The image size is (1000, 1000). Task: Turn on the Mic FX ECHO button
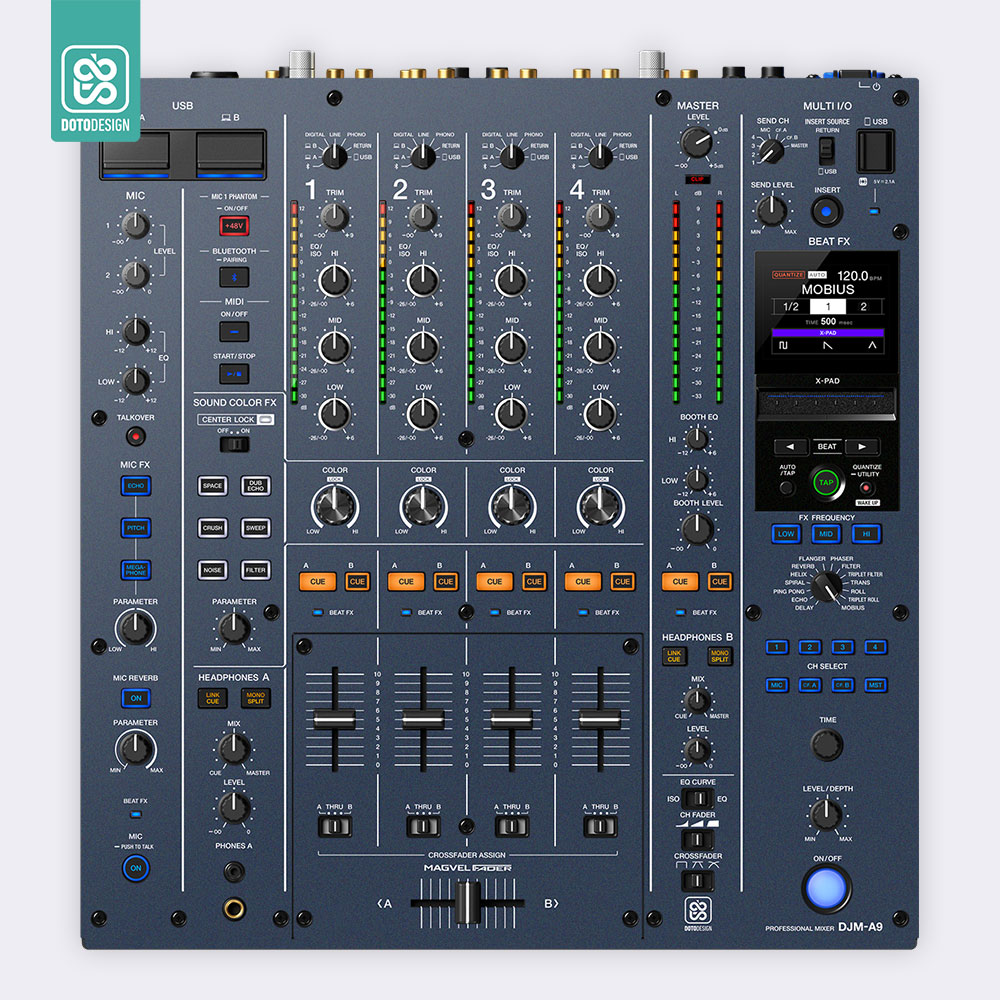[x=136, y=486]
